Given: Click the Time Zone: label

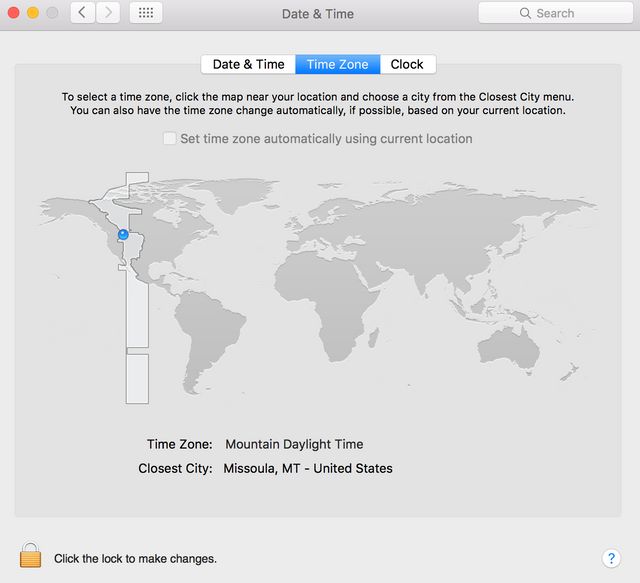Looking at the screenshot, I should [x=180, y=444].
